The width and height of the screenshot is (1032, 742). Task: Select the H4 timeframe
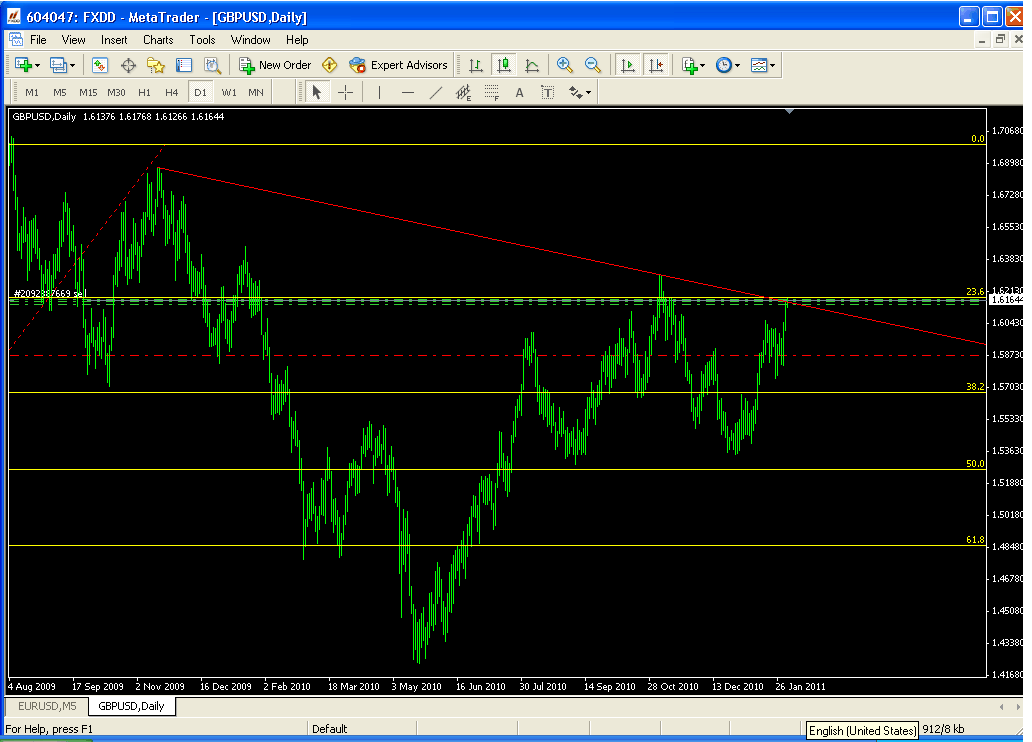click(x=172, y=92)
